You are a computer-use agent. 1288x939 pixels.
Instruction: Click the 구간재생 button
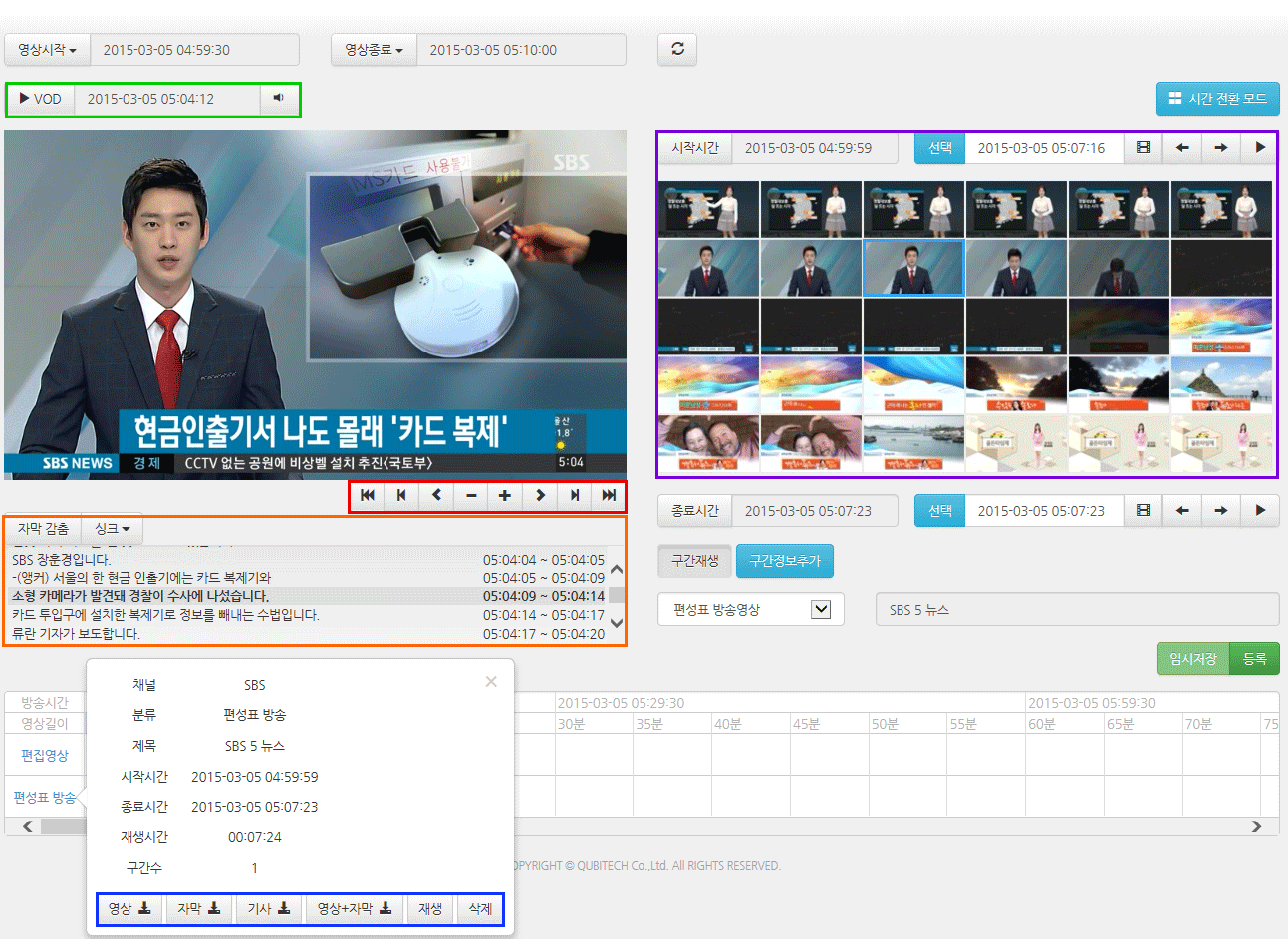[x=695, y=560]
